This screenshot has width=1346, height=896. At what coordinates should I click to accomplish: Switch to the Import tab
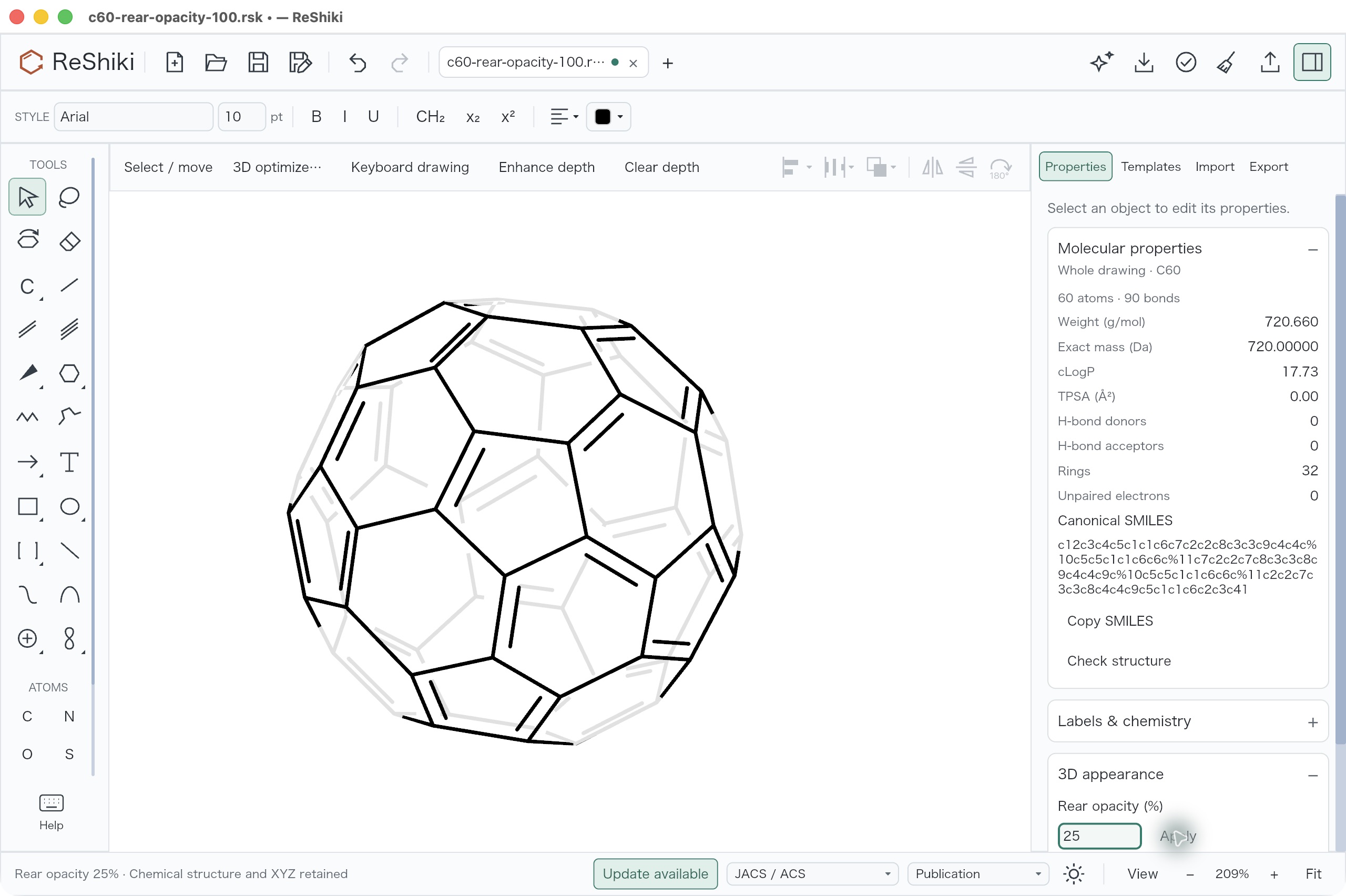click(x=1215, y=166)
